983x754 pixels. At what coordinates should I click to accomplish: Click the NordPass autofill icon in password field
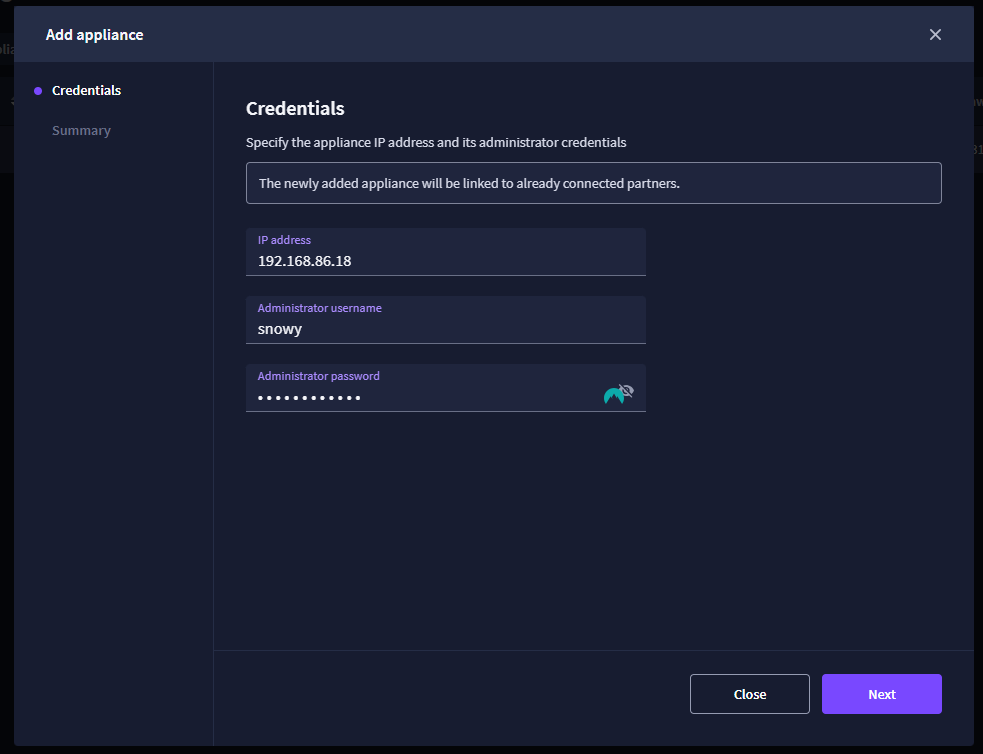tap(612, 396)
